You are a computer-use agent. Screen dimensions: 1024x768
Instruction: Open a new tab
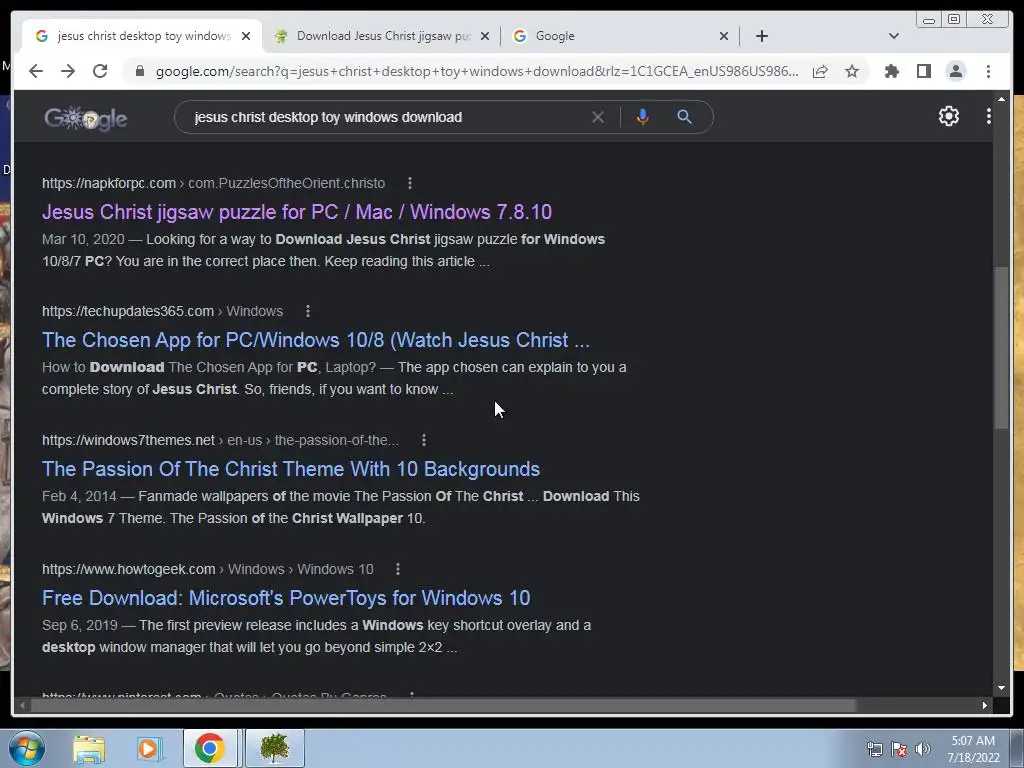click(761, 36)
